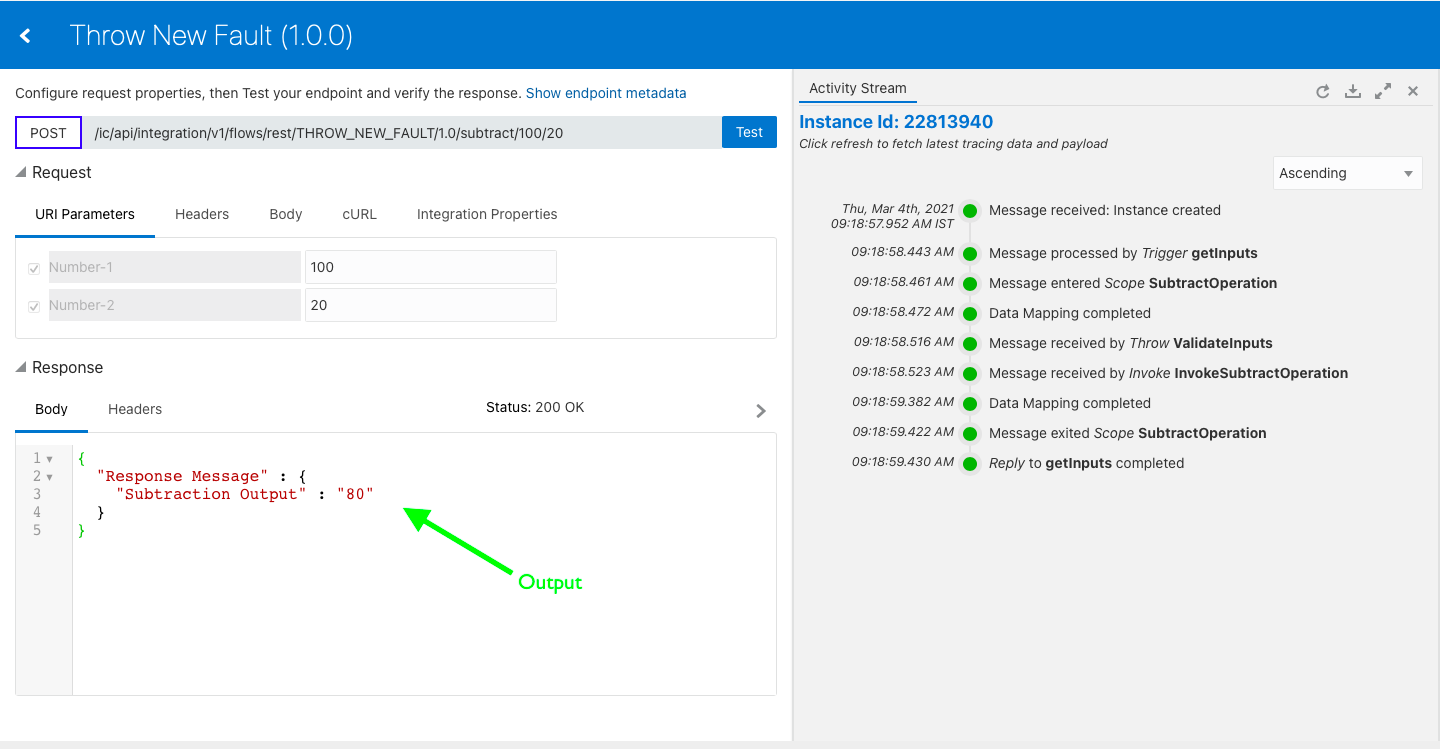Click the "80" value in response
This screenshot has width=1440, height=749.
tap(355, 494)
